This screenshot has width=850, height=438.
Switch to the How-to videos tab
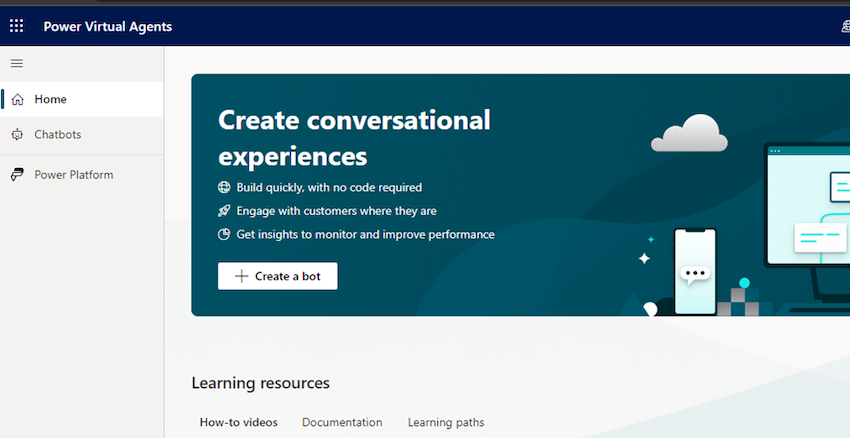238,422
